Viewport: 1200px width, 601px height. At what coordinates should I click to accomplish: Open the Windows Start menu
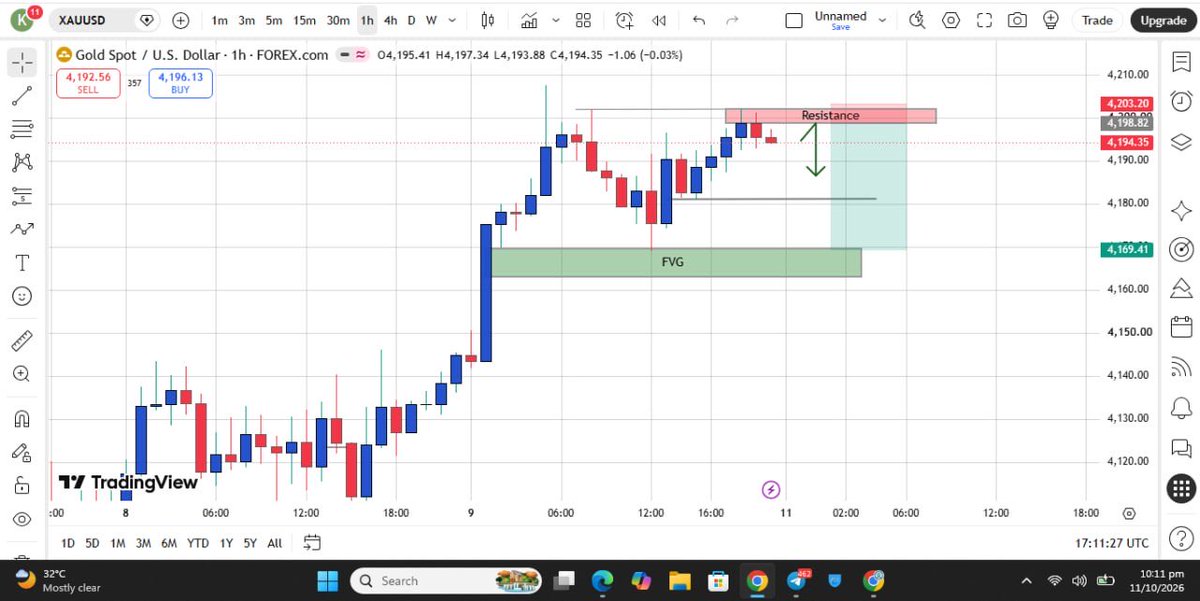[328, 580]
